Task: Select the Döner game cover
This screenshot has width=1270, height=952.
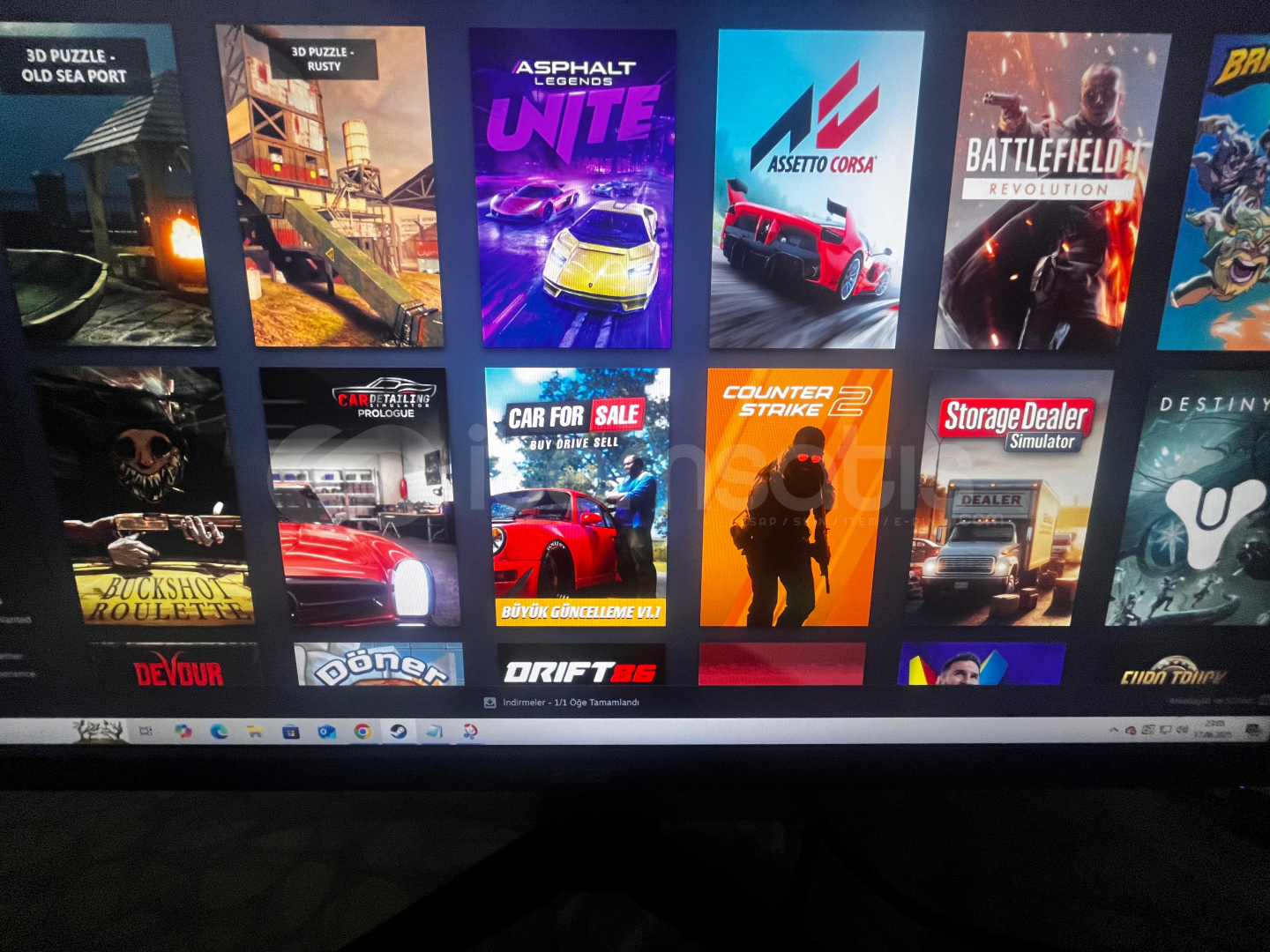Action: pyautogui.click(x=378, y=664)
